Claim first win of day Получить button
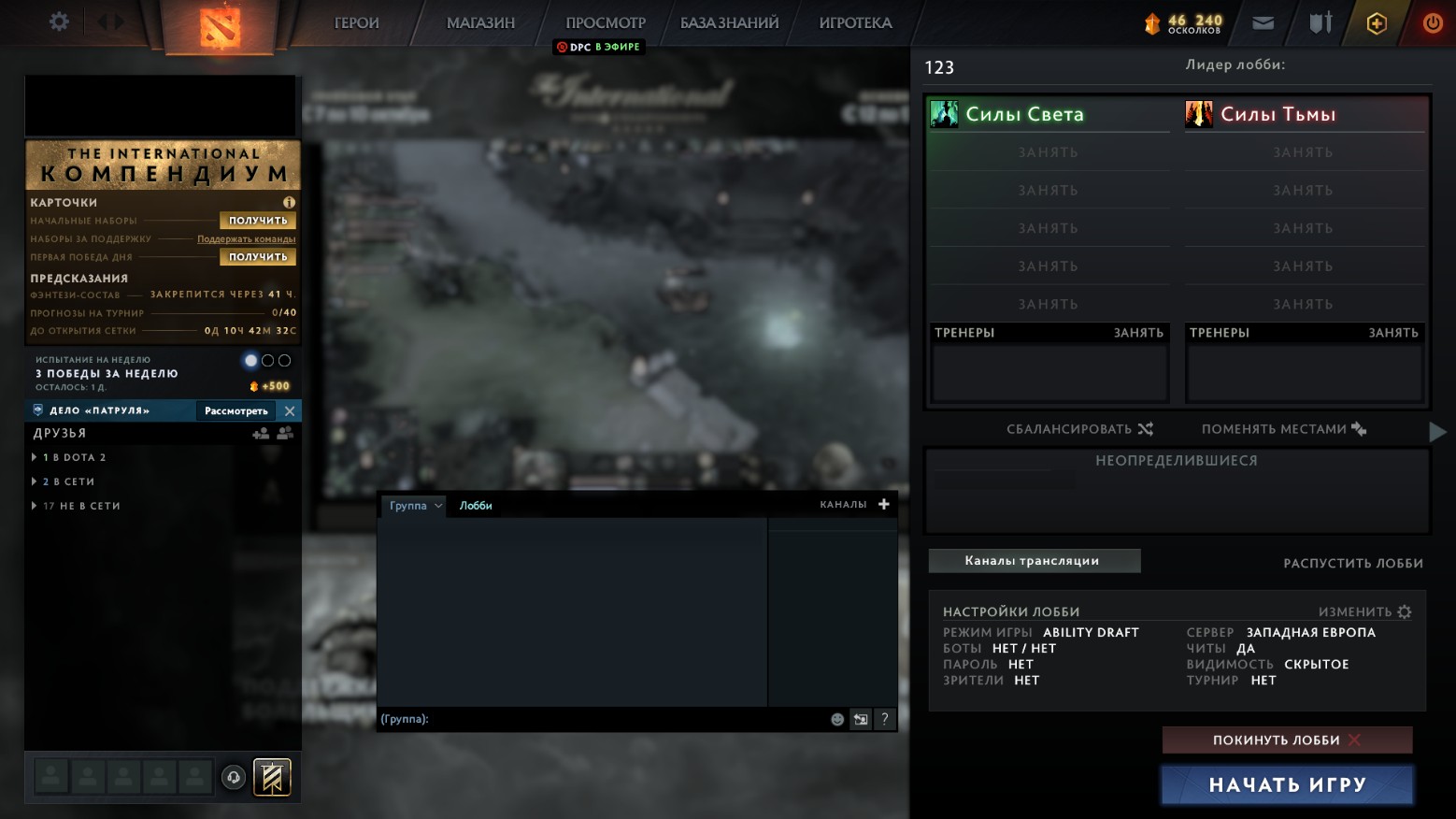 (258, 257)
